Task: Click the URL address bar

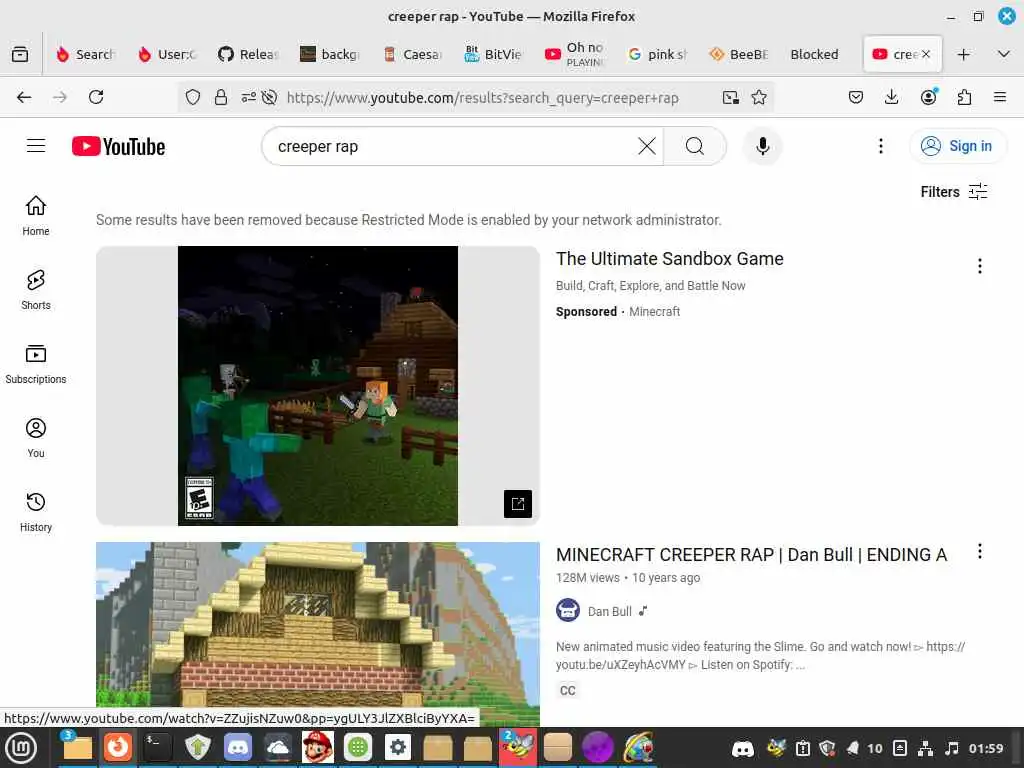Action: [482, 97]
